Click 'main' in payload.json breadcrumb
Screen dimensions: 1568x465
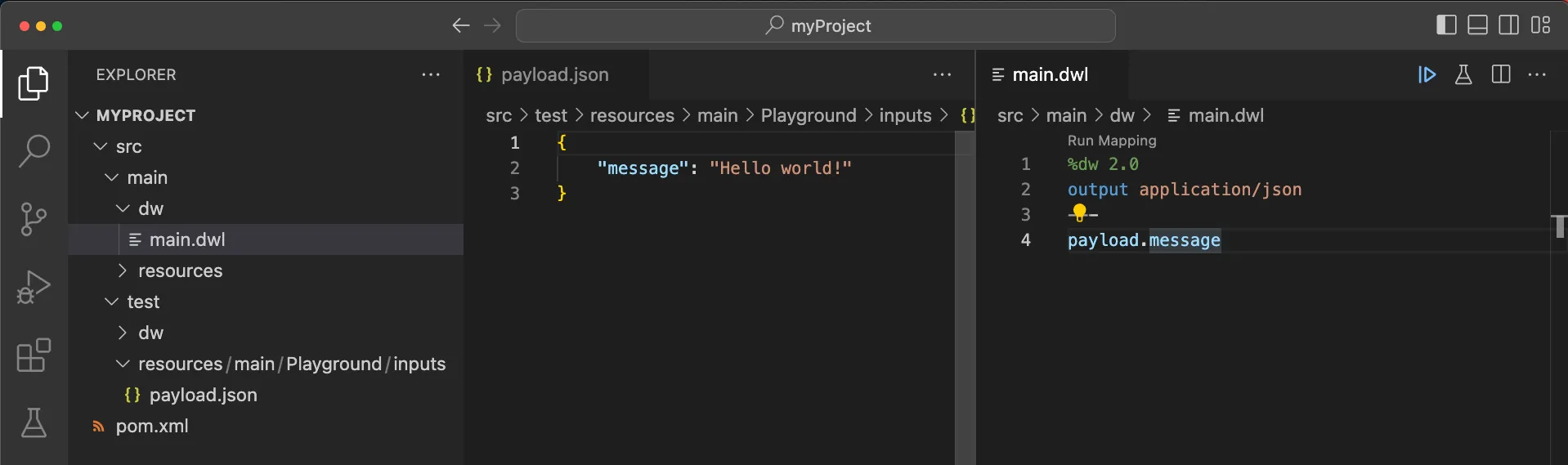pyautogui.click(x=718, y=115)
